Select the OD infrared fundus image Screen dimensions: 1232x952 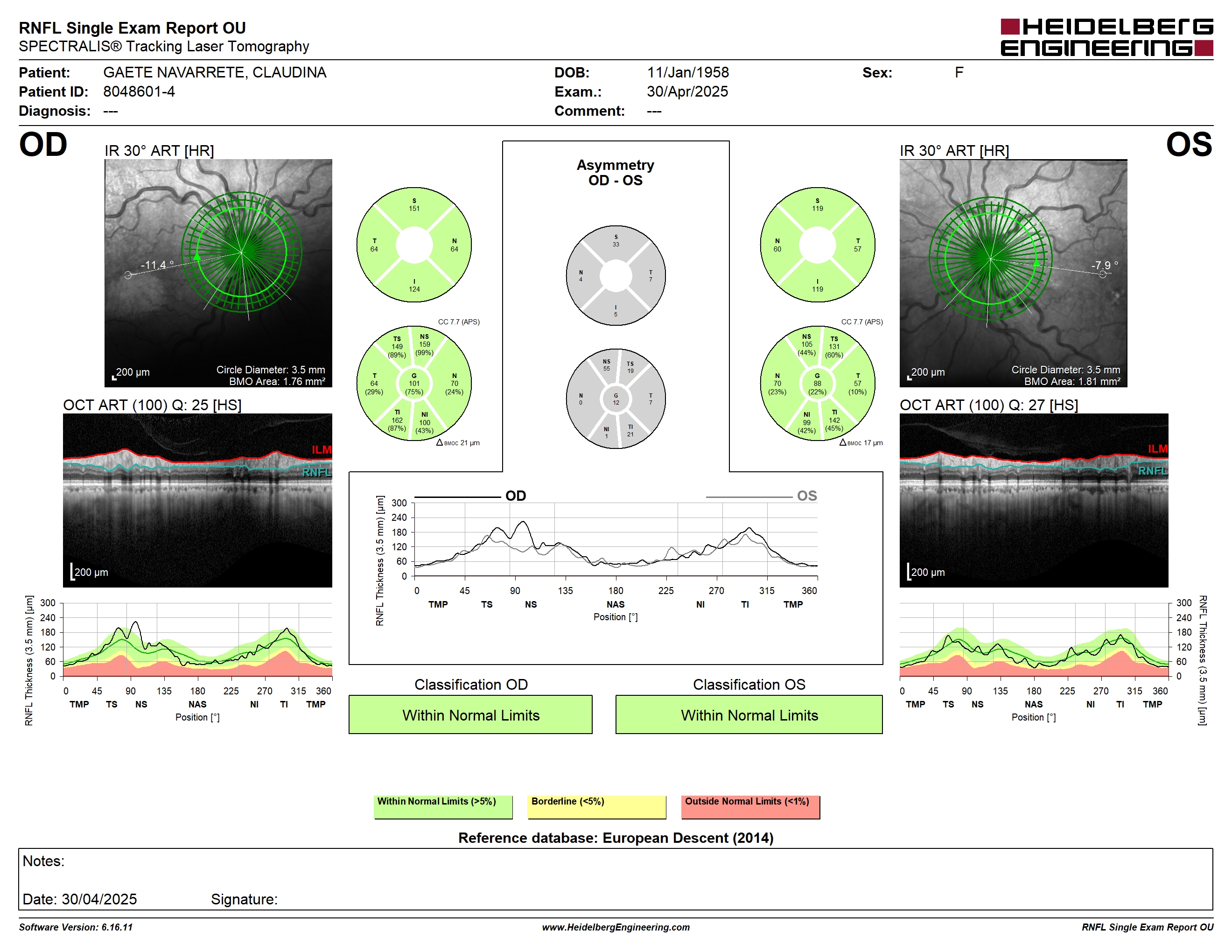tap(218, 273)
